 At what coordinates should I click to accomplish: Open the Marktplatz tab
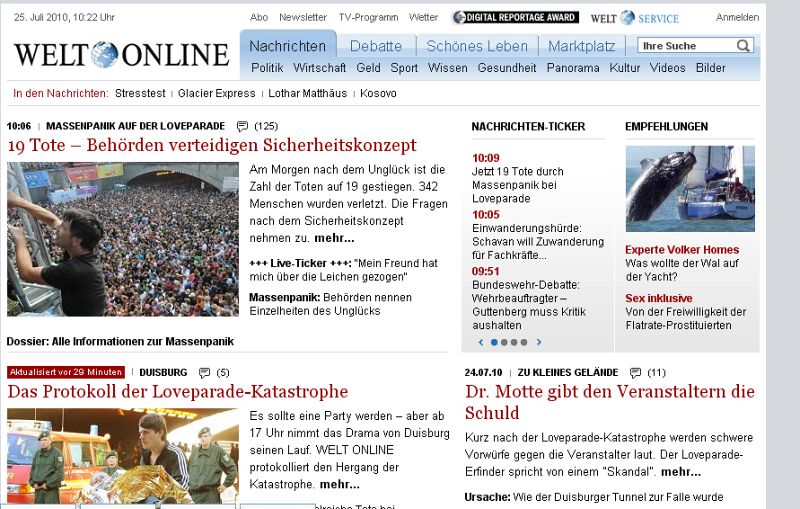click(582, 46)
